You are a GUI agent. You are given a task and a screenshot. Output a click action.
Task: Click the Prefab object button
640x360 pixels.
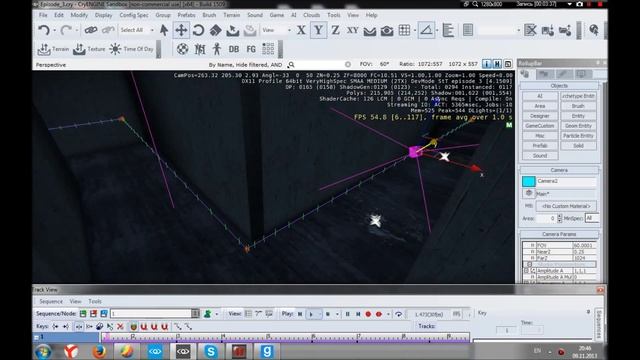tap(540, 145)
